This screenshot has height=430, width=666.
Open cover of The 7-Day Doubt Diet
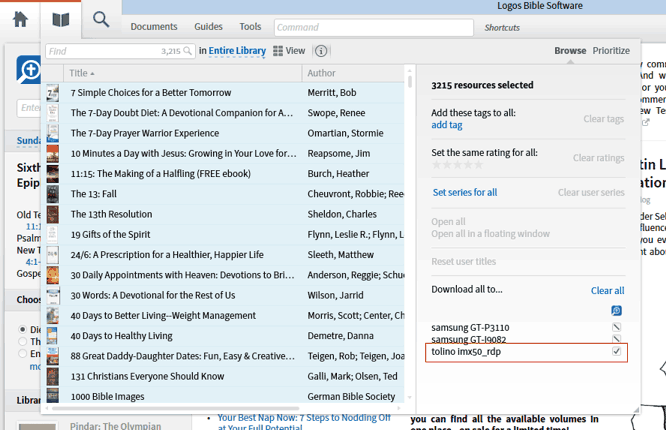tap(53, 113)
